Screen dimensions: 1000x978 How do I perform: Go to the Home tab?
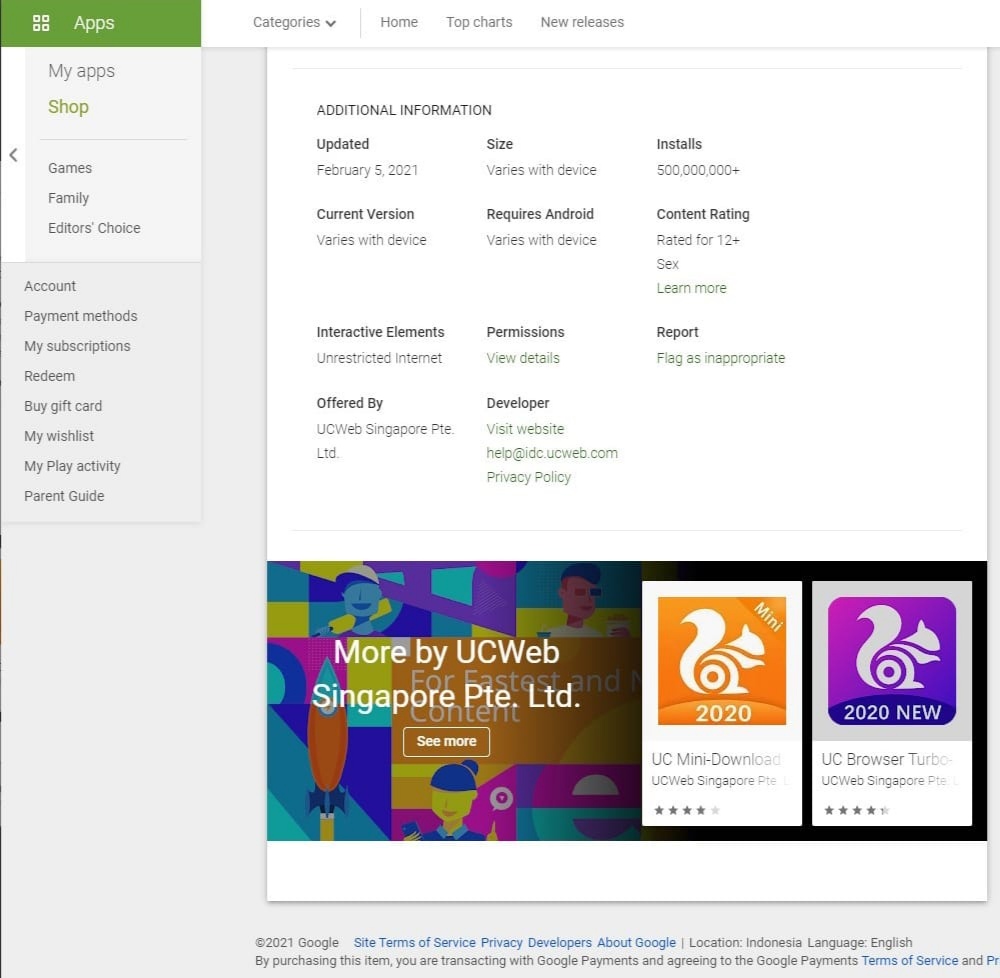[x=399, y=22]
